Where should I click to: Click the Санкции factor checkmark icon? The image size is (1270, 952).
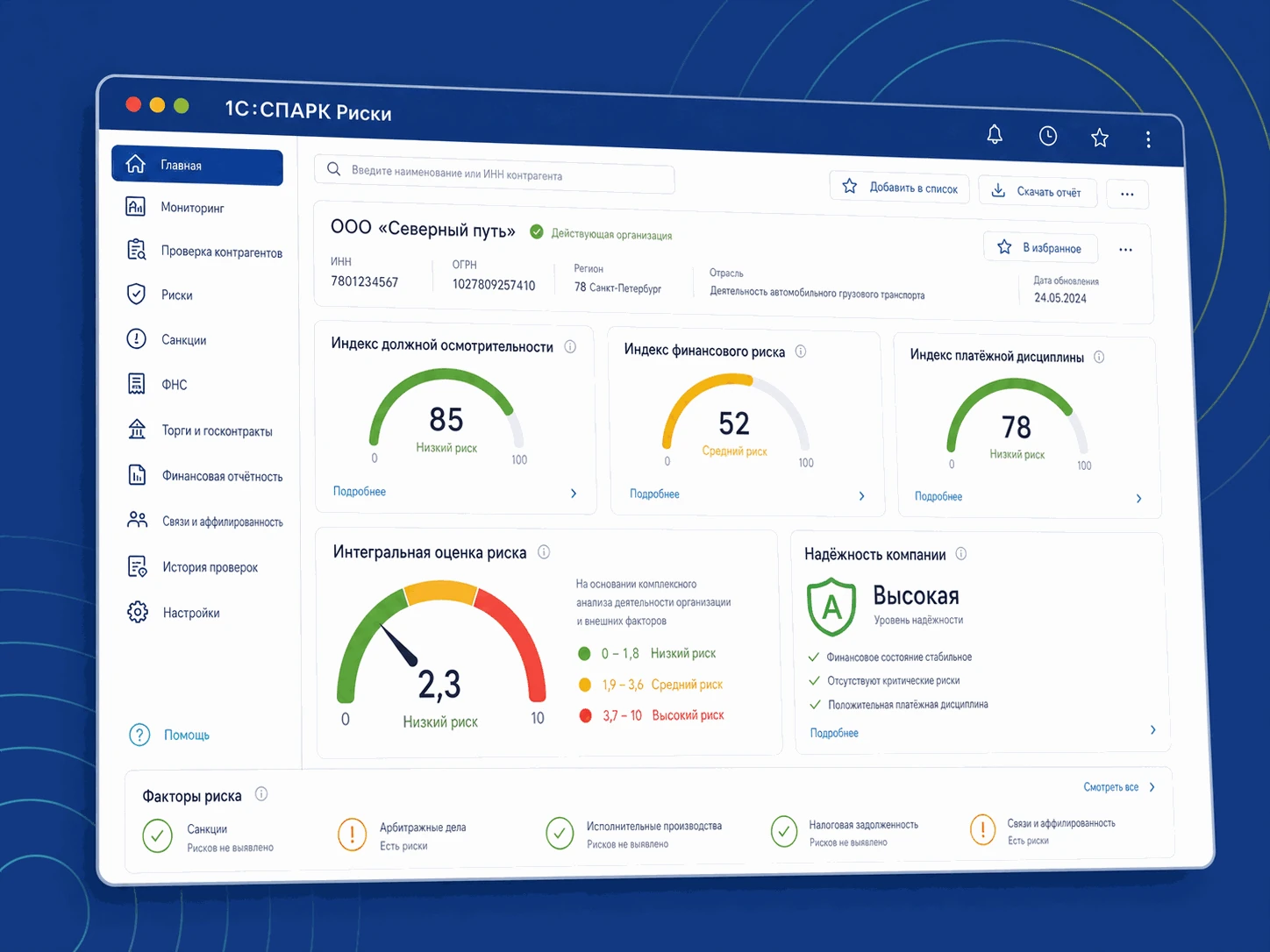(x=158, y=835)
